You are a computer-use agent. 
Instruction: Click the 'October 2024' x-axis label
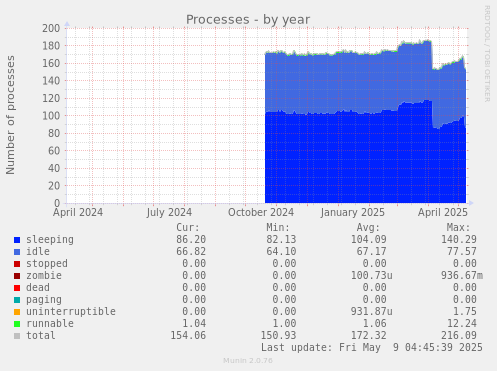pos(261,212)
